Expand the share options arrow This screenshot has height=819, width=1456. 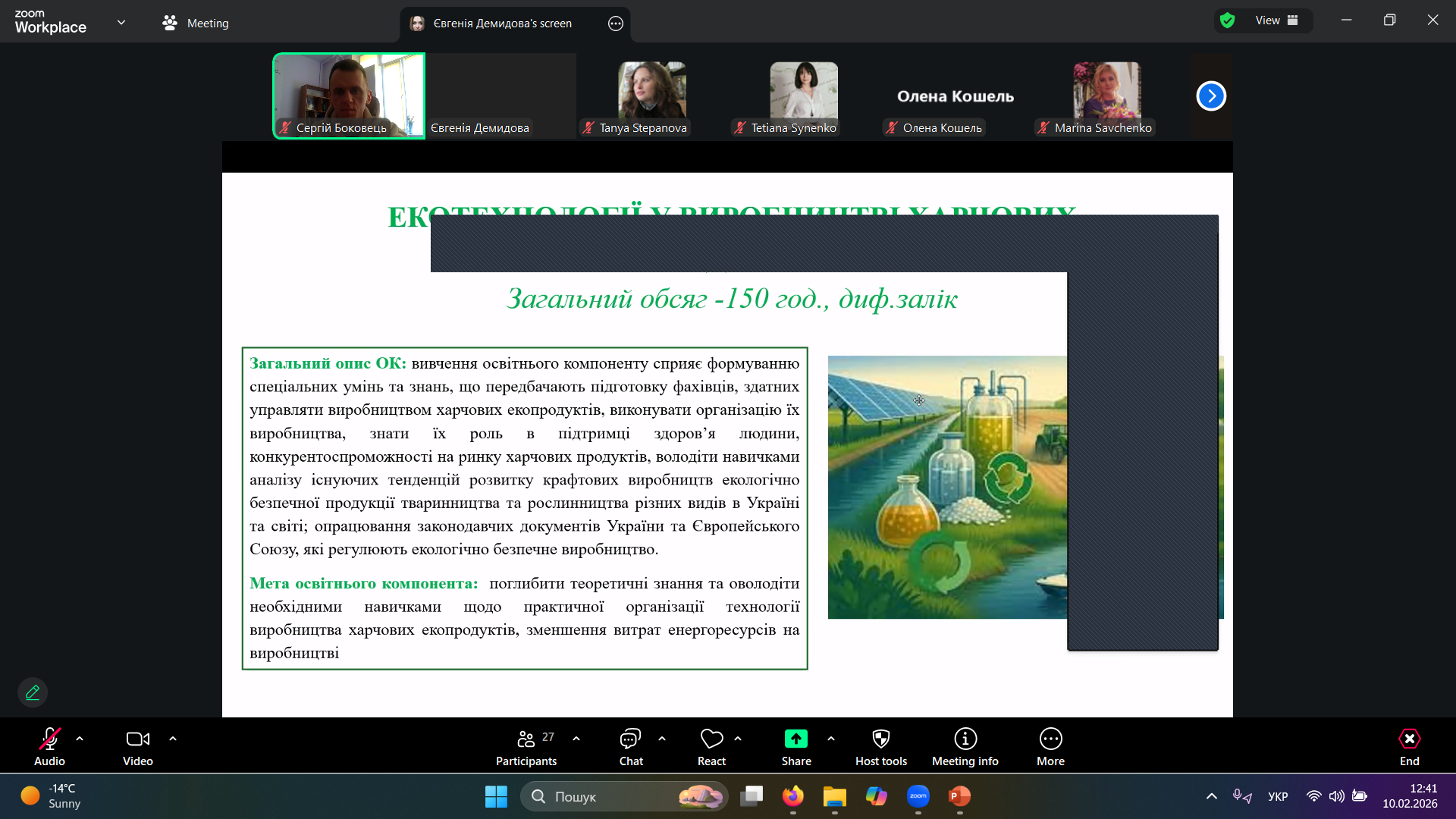click(x=831, y=739)
